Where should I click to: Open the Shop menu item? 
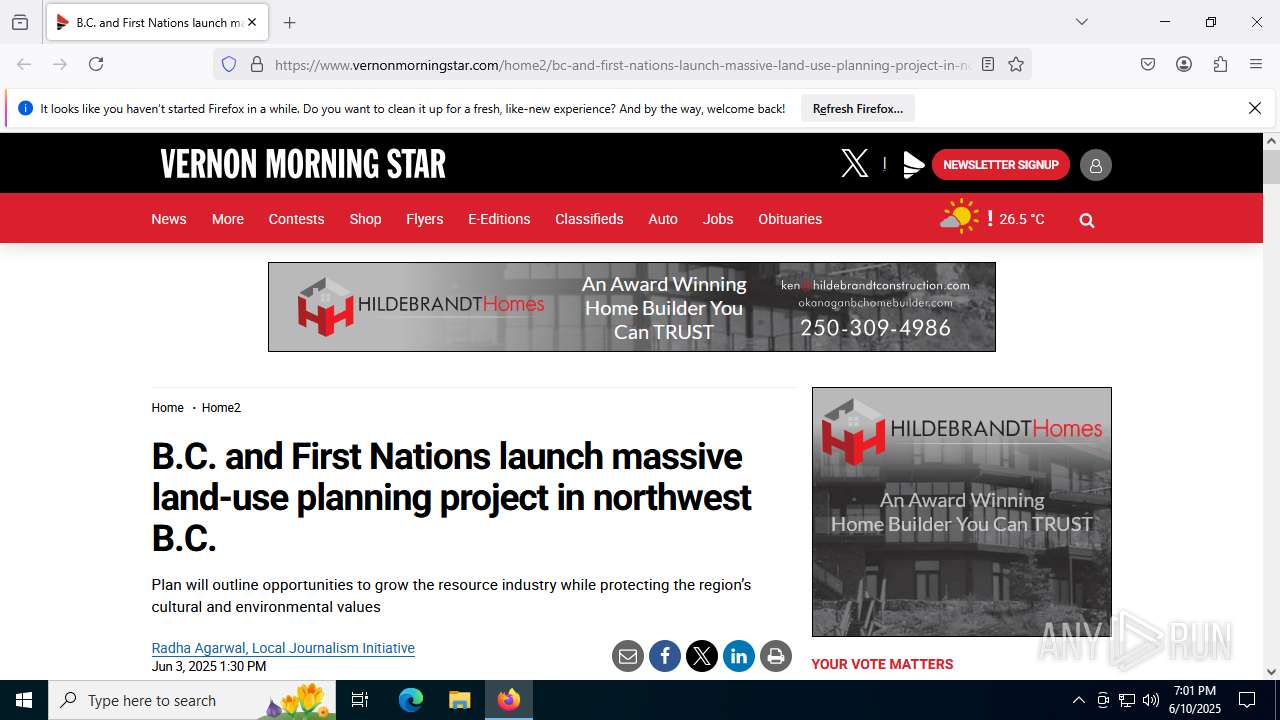365,219
